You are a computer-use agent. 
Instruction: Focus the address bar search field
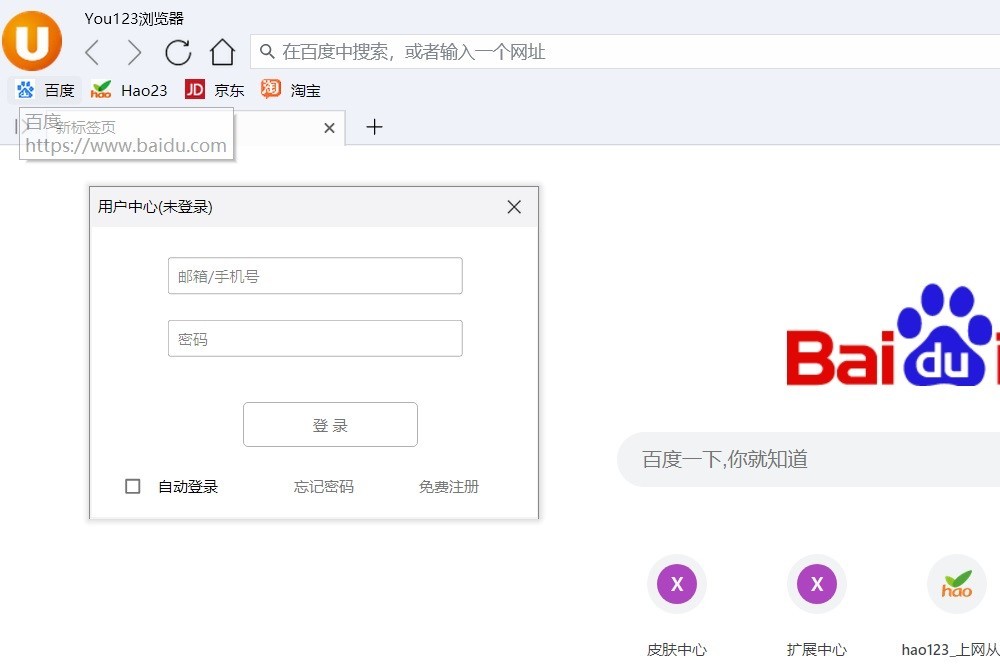pyautogui.click(x=625, y=52)
